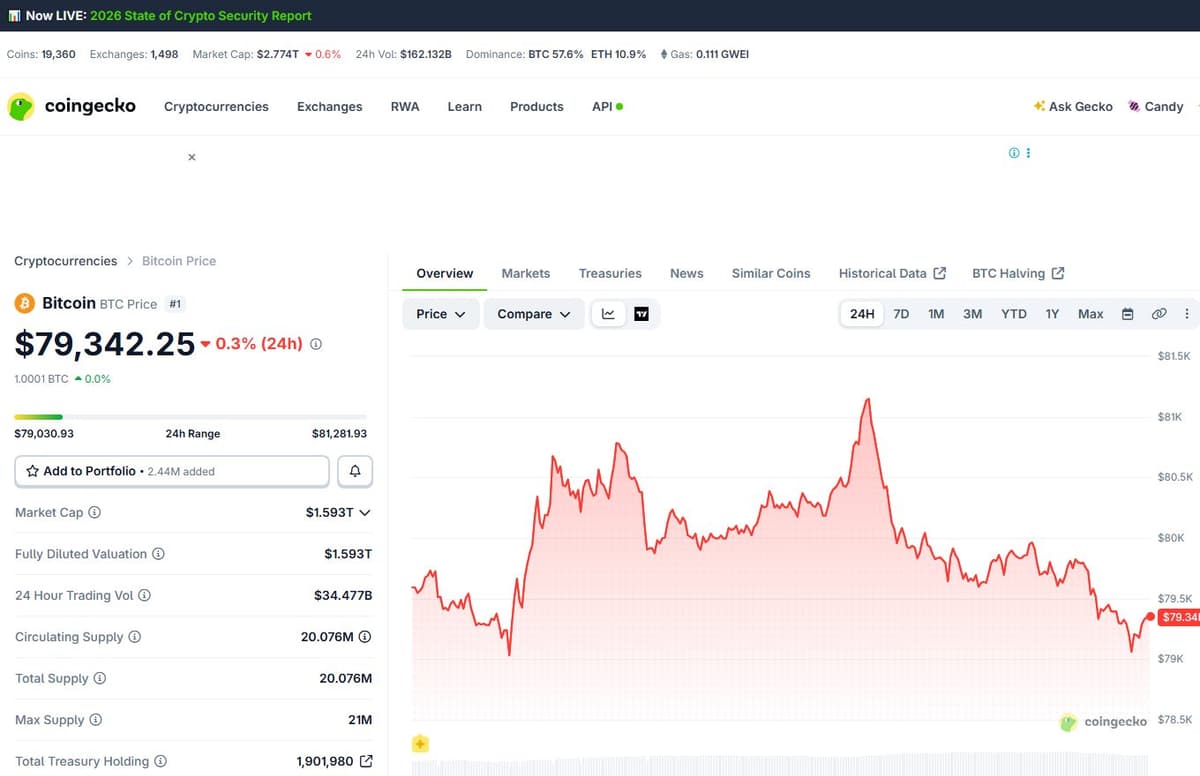Screen dimensions: 1200x776
Task: Open chart more options kebab menu
Action: [1187, 314]
